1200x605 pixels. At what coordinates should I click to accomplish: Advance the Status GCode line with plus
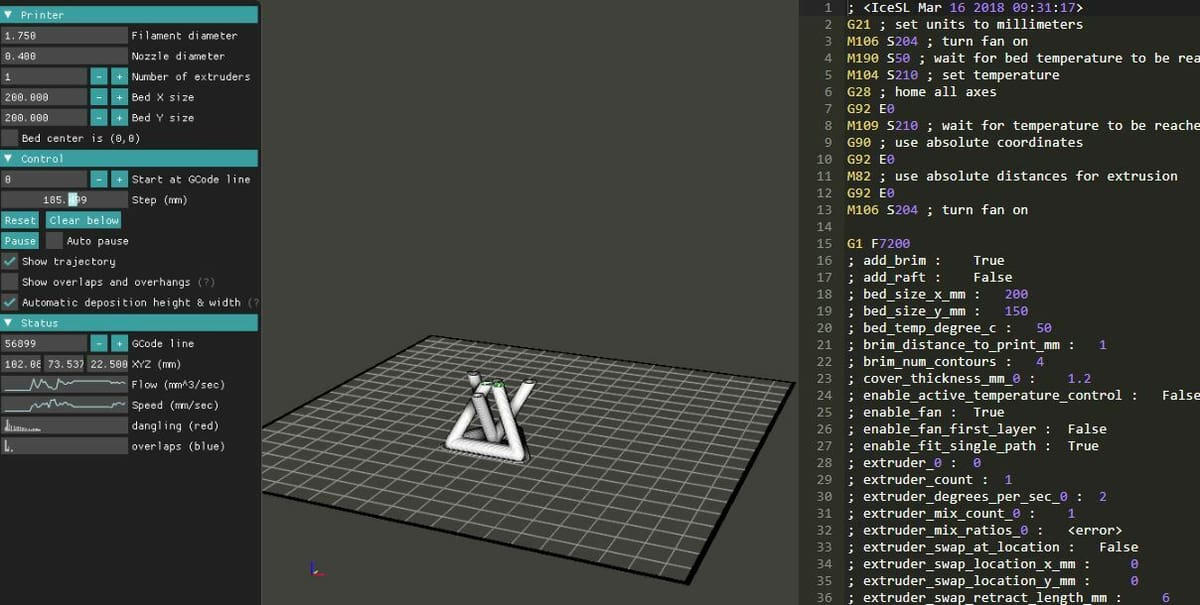(119, 343)
